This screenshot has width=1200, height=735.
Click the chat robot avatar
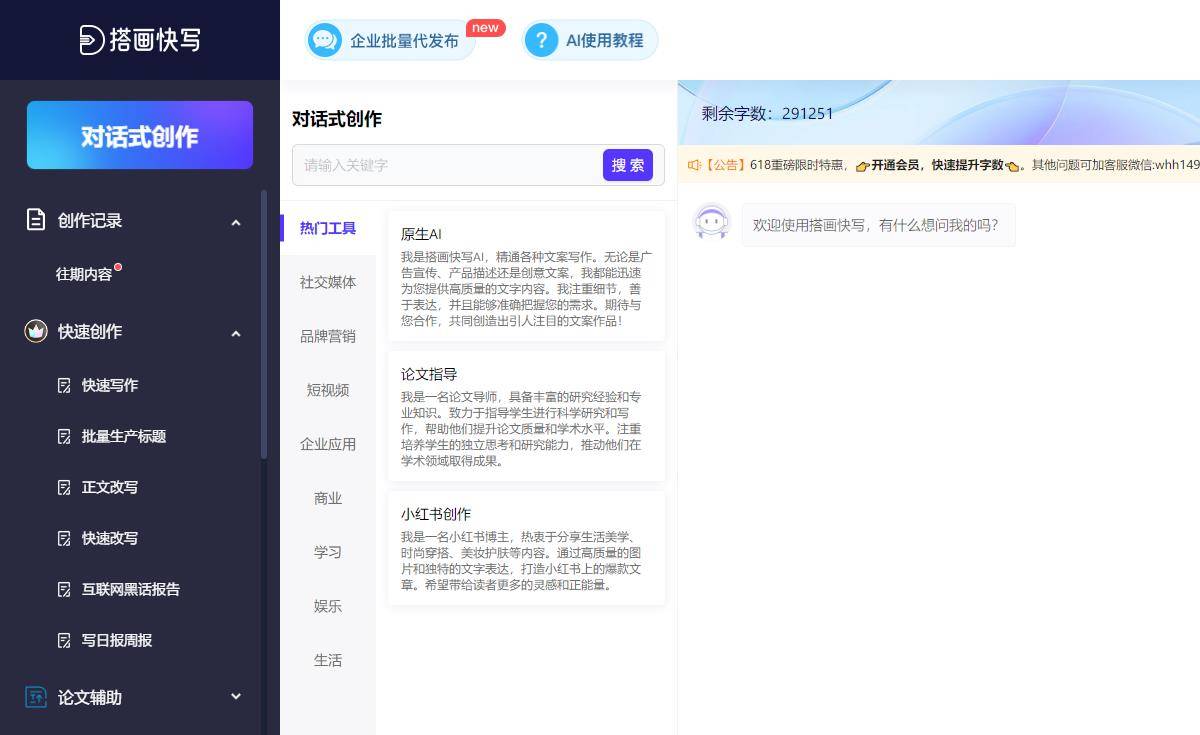pos(711,221)
